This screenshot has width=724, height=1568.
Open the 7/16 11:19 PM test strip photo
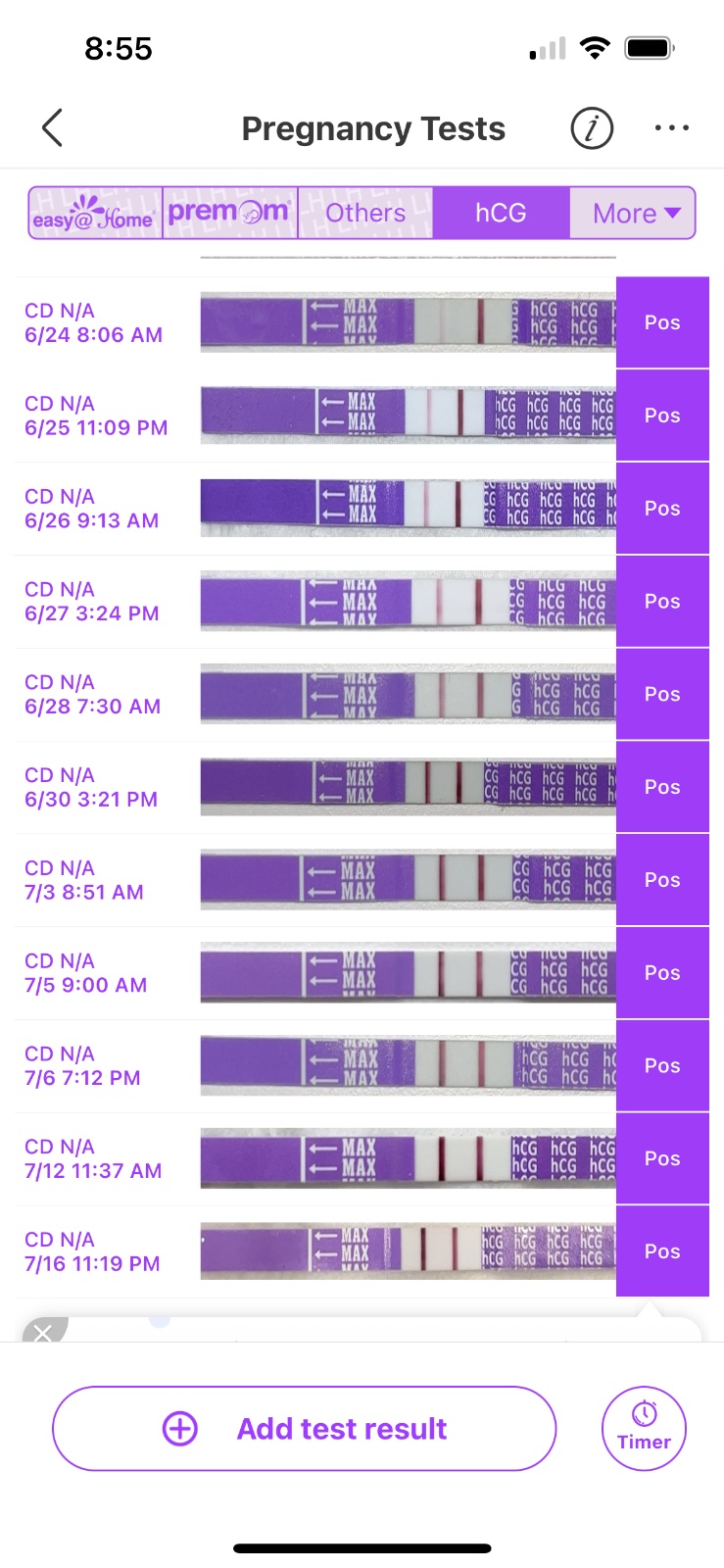click(x=408, y=1251)
